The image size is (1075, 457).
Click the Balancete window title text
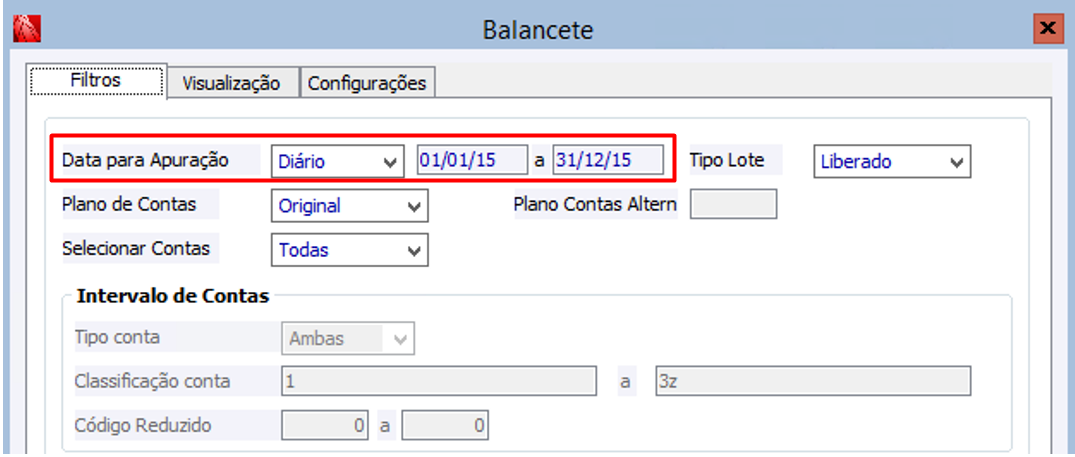tap(538, 30)
